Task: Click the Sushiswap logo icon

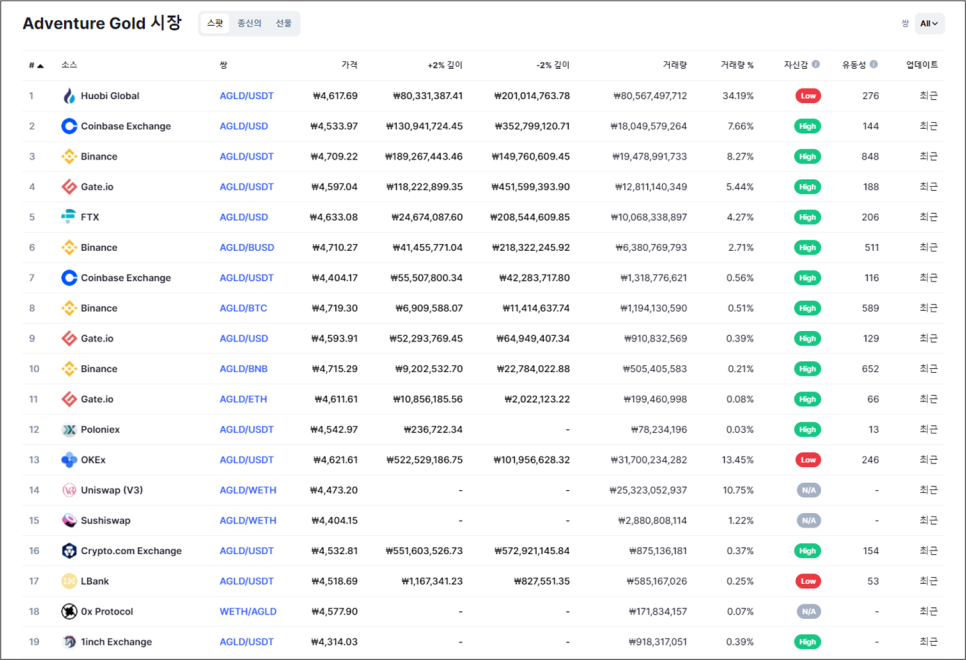Action: (x=69, y=520)
